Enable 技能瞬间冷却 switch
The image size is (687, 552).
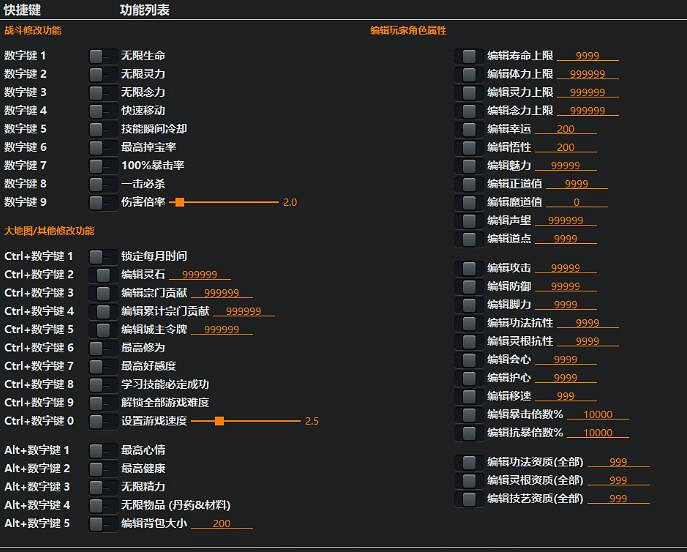(102, 129)
